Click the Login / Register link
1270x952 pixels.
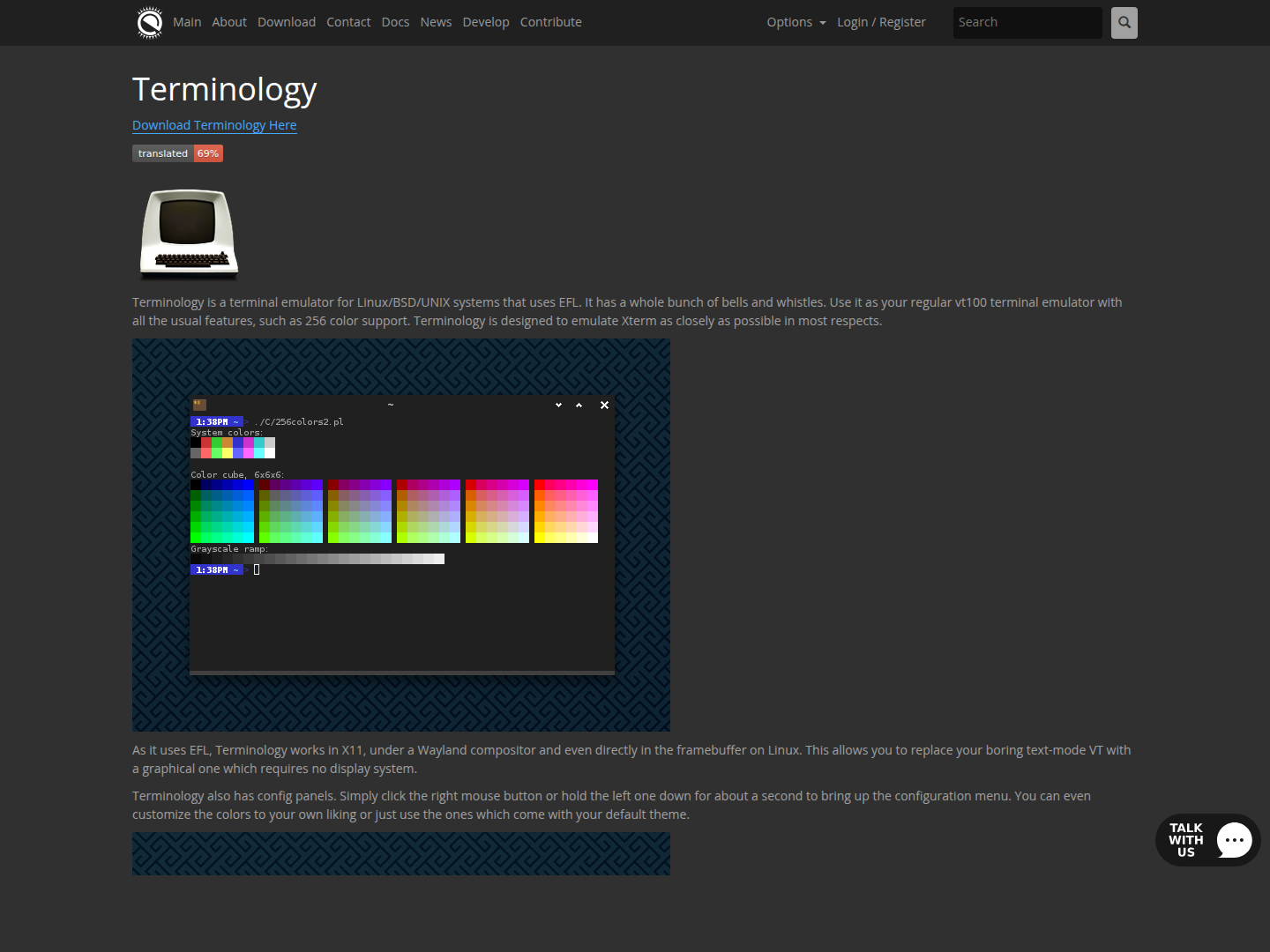881,22
